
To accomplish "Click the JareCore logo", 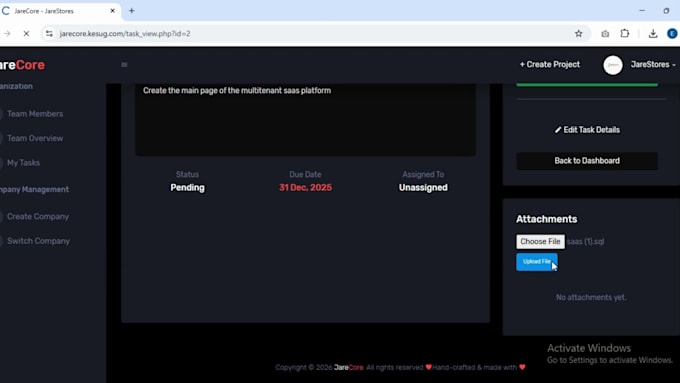I will coord(23,65).
